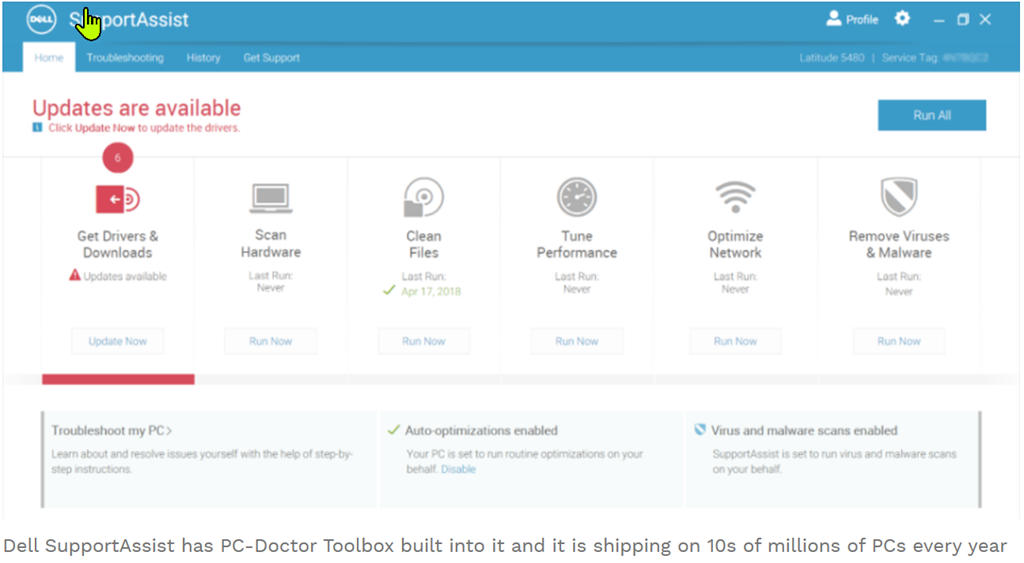The width and height of the screenshot is (1024, 563).
Task: Run Now for Clean Files
Action: pos(423,341)
